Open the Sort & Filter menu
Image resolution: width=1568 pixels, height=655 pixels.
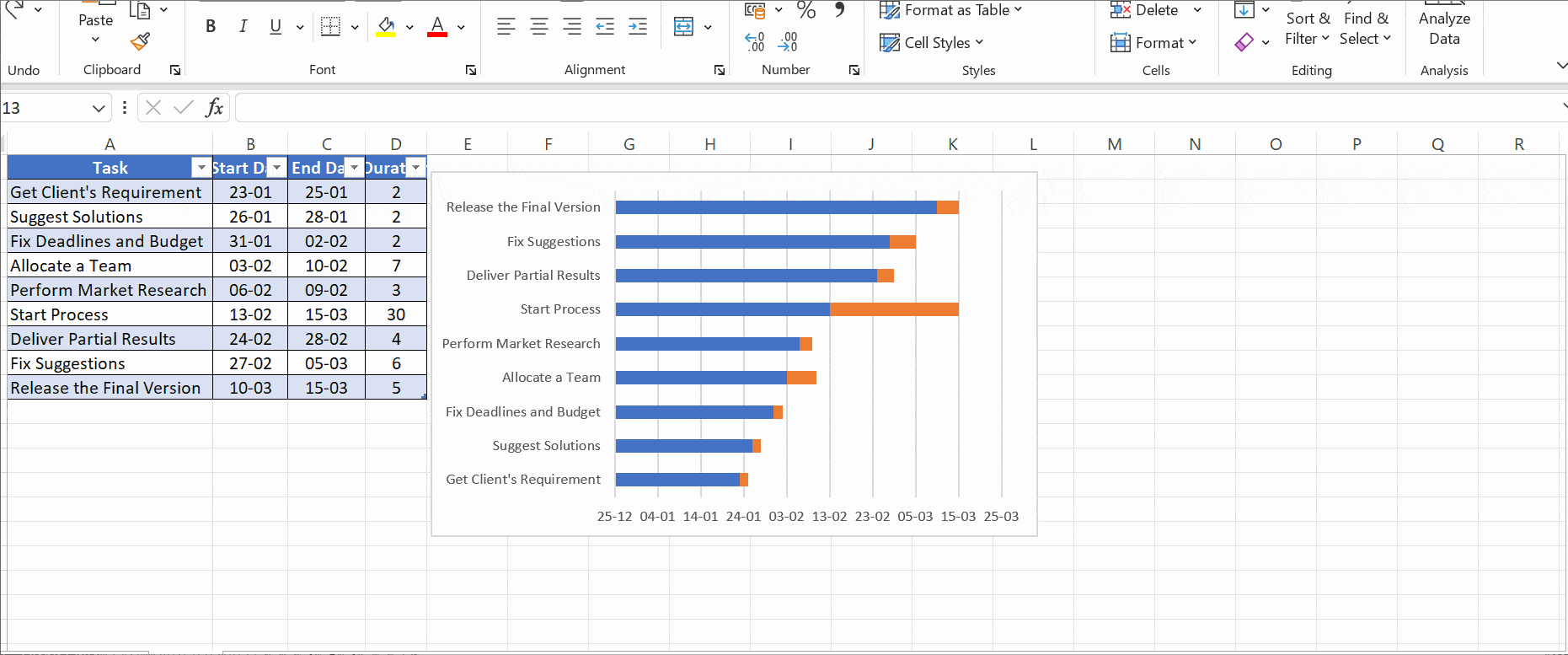point(1308,28)
